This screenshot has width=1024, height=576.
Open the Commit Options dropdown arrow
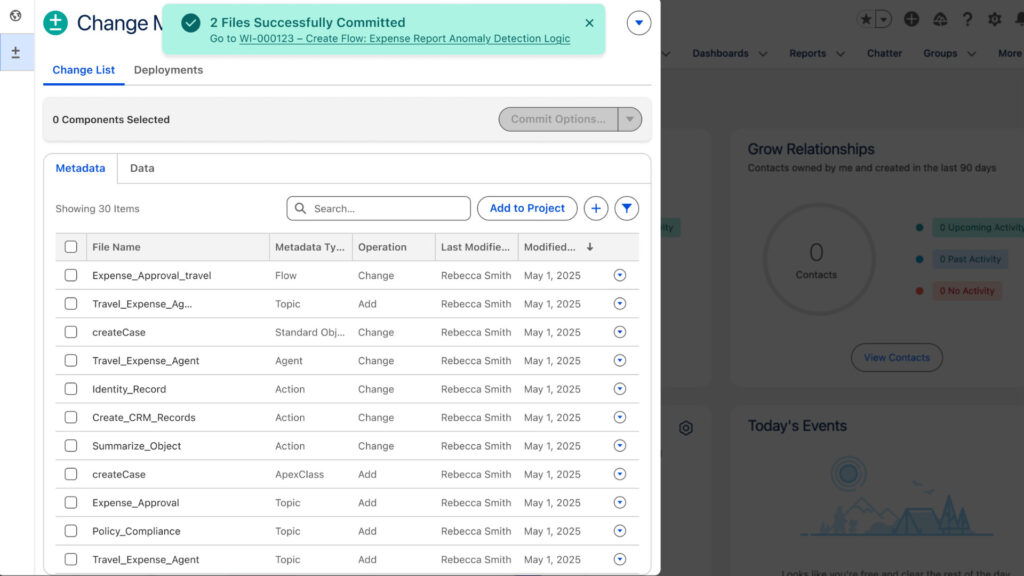coord(630,119)
